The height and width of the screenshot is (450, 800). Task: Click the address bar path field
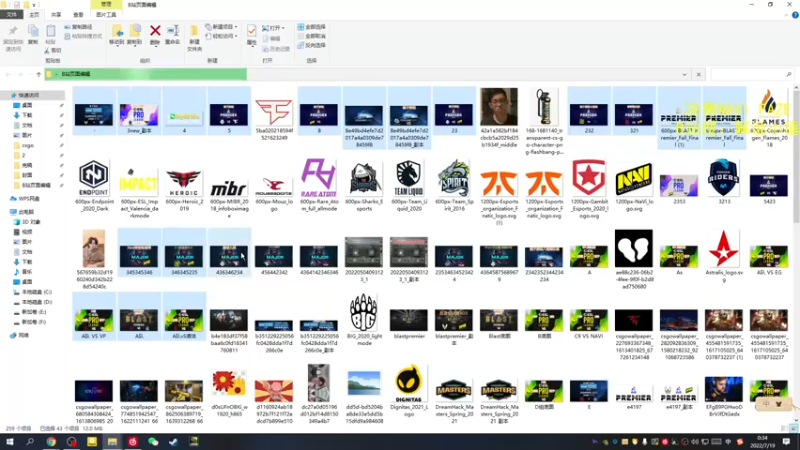pos(366,74)
